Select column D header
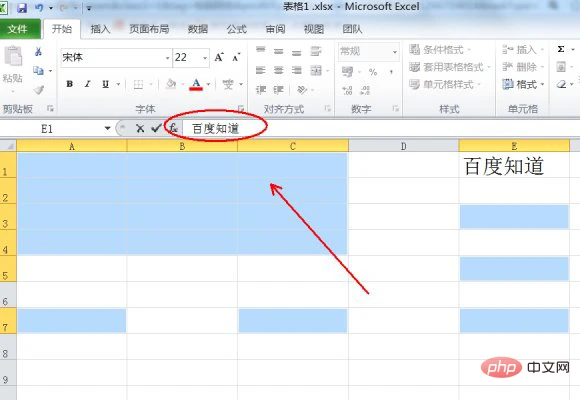This screenshot has height=400, width=580. tap(404, 146)
